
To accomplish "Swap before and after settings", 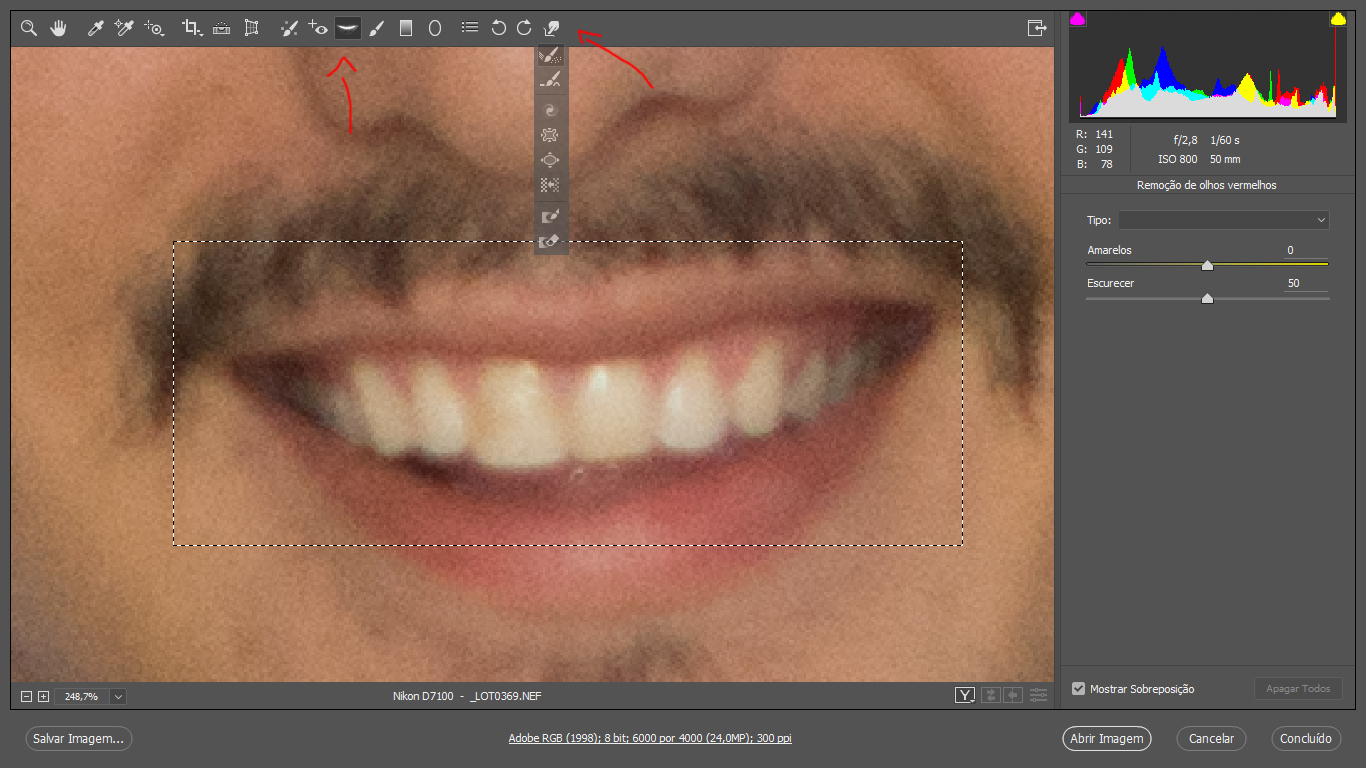I will click(991, 695).
